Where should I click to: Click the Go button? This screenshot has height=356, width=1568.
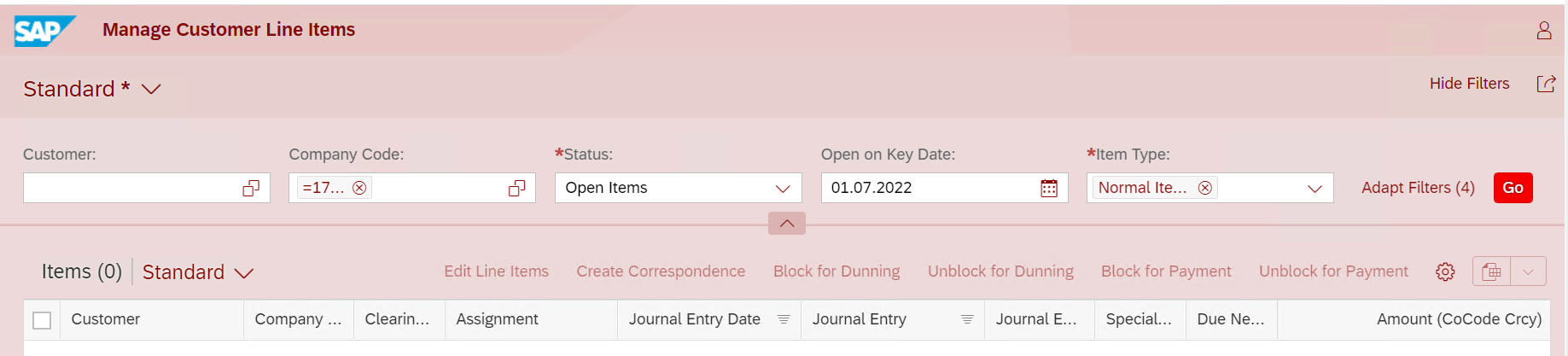pyautogui.click(x=1513, y=188)
